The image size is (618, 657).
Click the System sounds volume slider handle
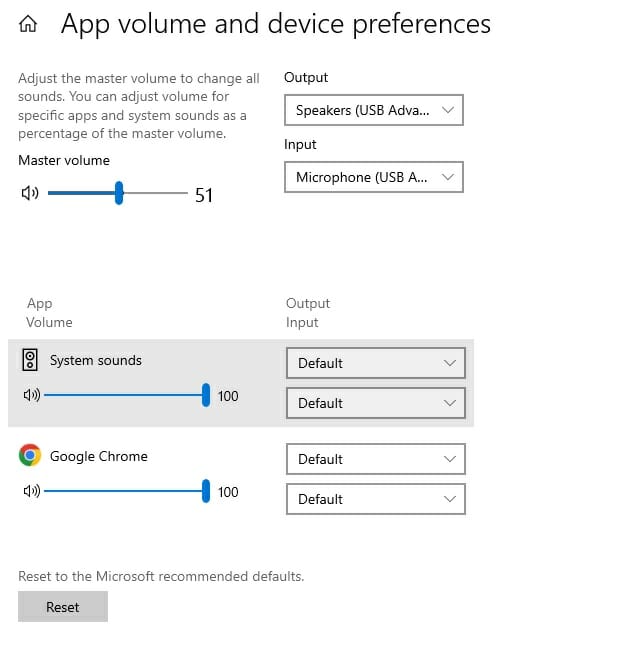(206, 395)
